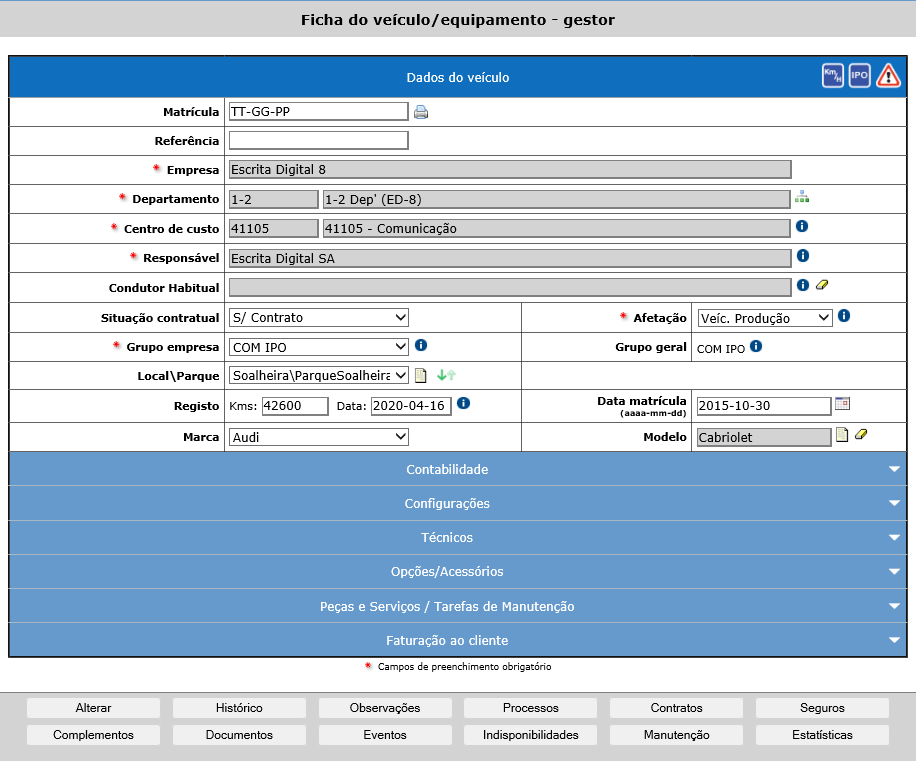Click the Data matrícula field 2015-10-30

point(764,406)
